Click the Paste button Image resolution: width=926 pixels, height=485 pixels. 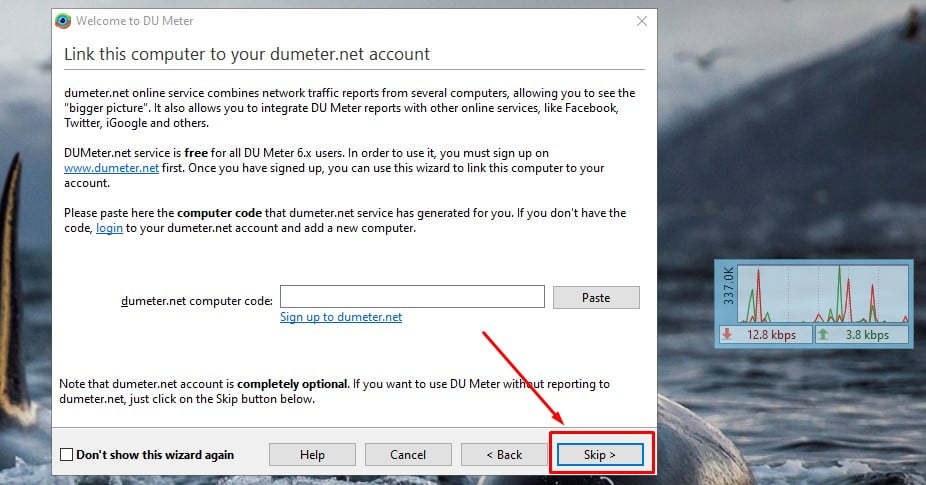(x=596, y=298)
